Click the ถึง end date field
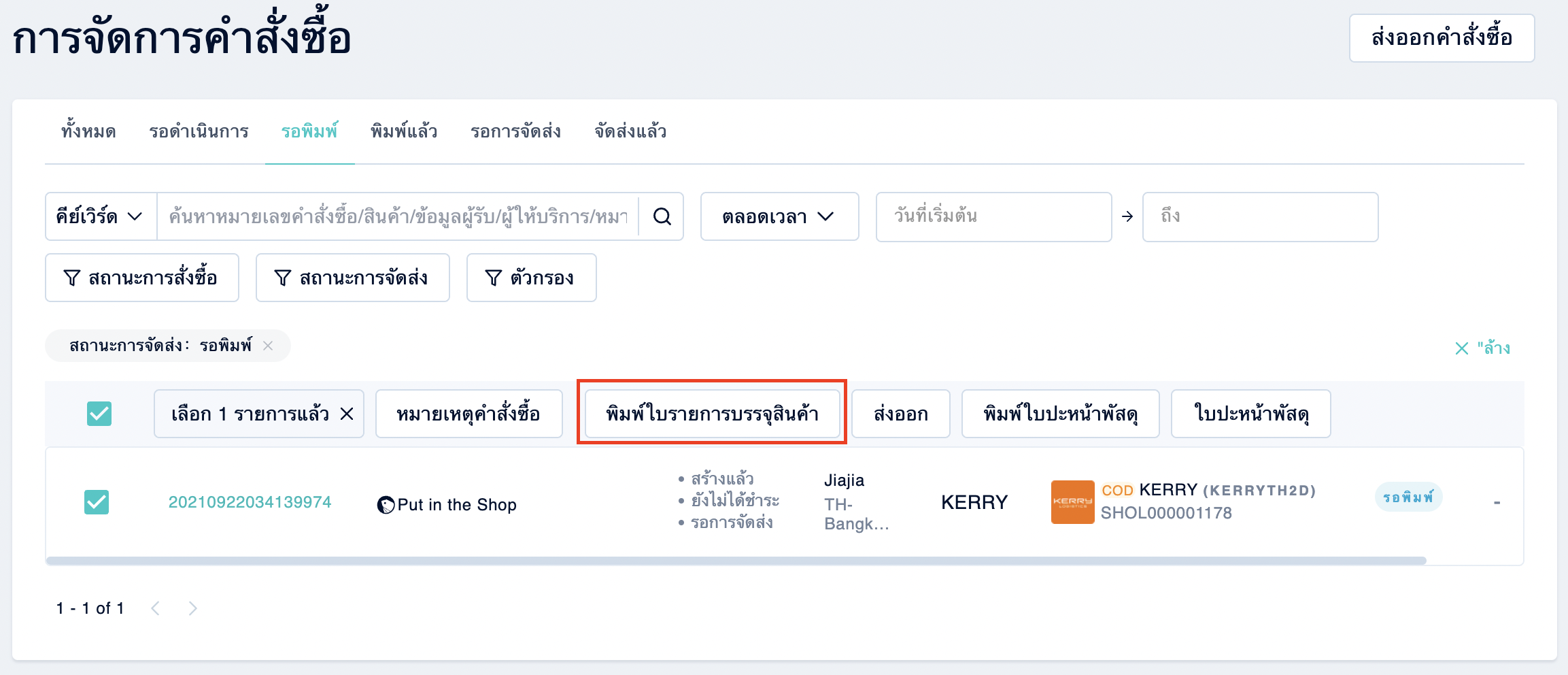Image resolution: width=1568 pixels, height=675 pixels. click(x=1260, y=216)
